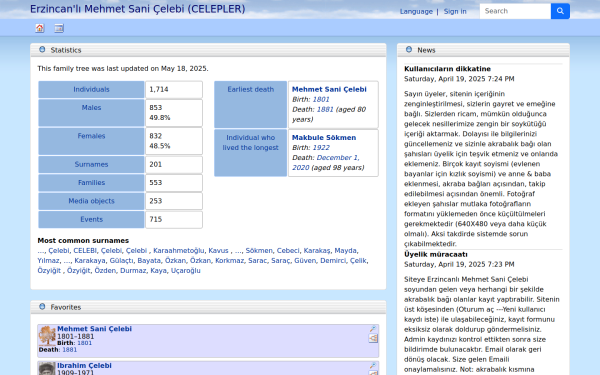Open the Kaya surname link
Screen dimensions: 600x375
coord(158,271)
